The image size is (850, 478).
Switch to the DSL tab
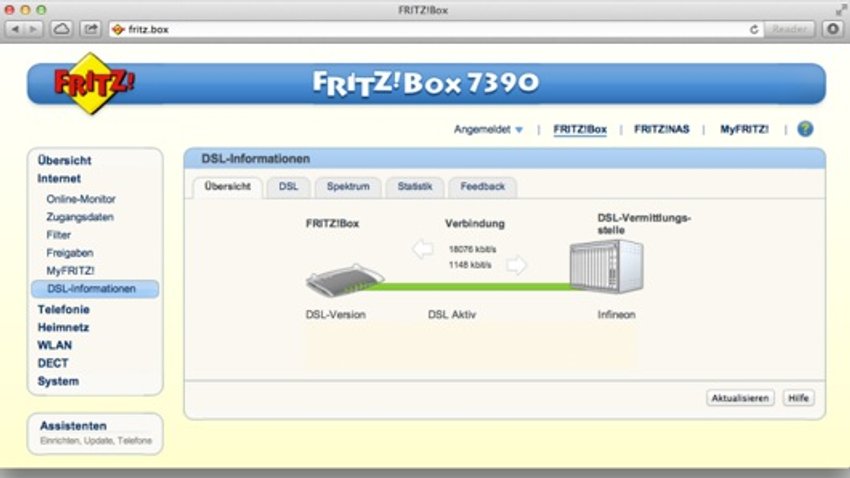(x=288, y=187)
